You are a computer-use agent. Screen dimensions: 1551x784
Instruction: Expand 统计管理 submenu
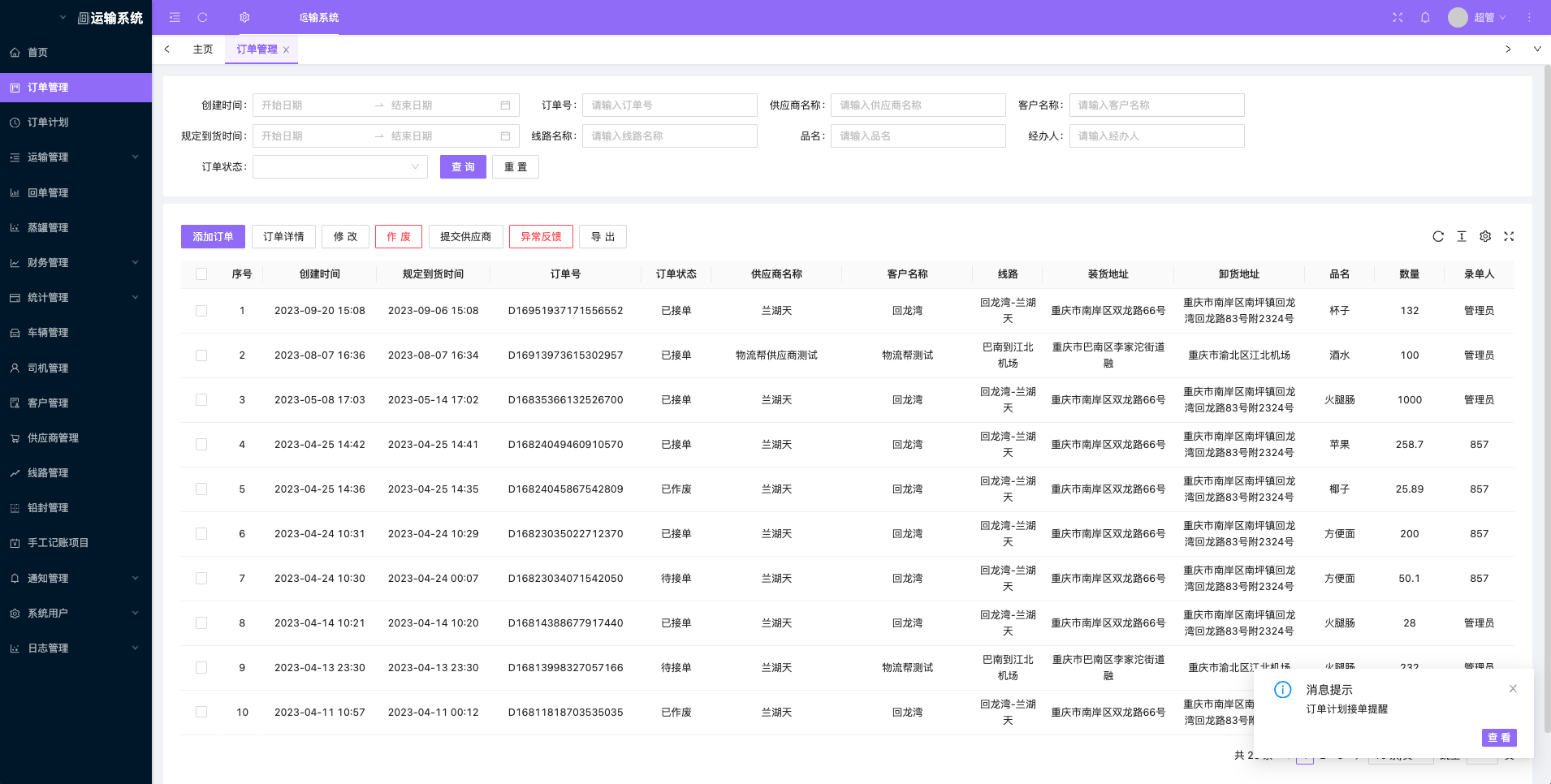[76, 297]
